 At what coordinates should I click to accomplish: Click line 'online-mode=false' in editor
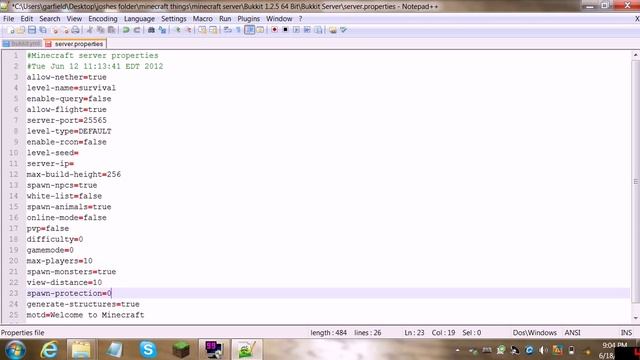click(67, 218)
